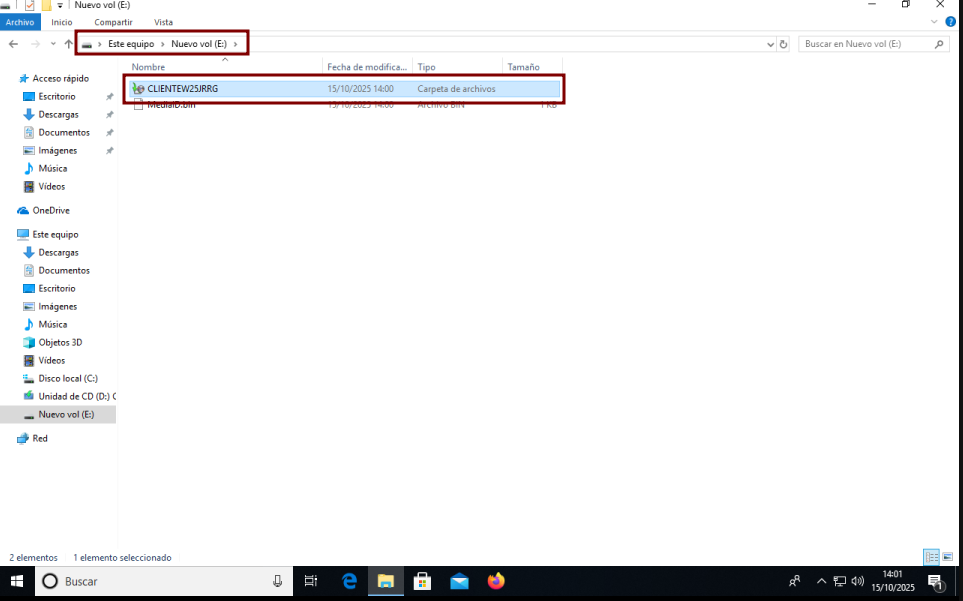Viewport: 963px width, 601px height.
Task: Open the network status tray icon
Action: pos(840,581)
